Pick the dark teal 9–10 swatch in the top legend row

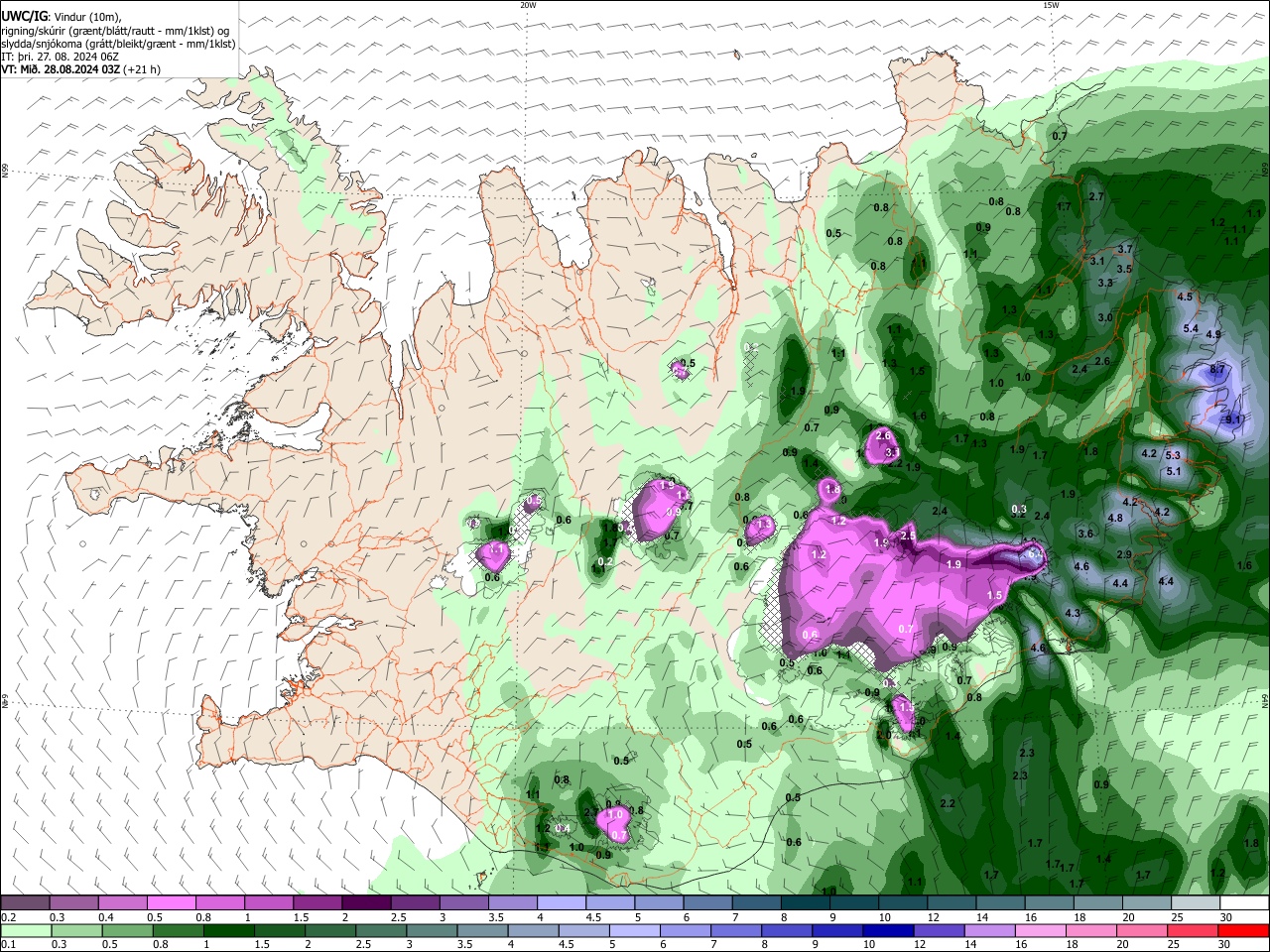click(854, 903)
